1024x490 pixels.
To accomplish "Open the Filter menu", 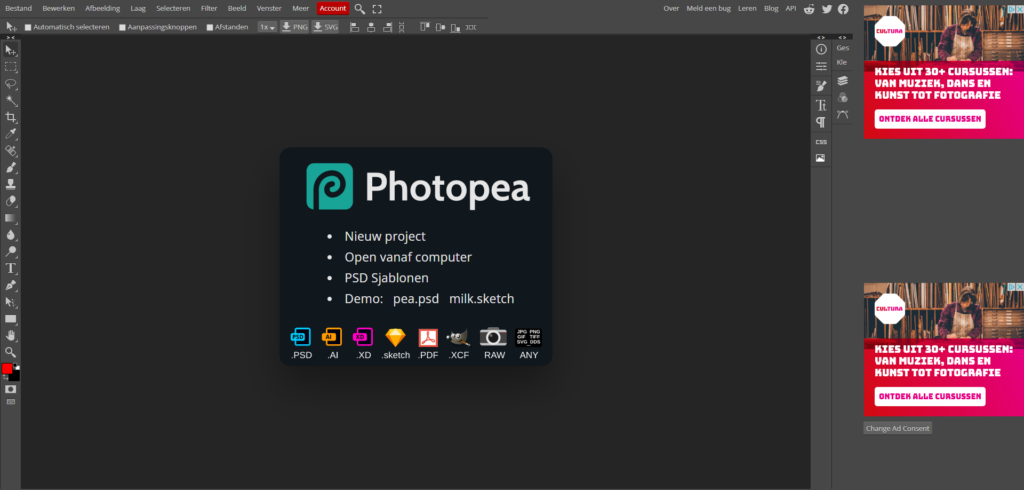I will click(209, 8).
